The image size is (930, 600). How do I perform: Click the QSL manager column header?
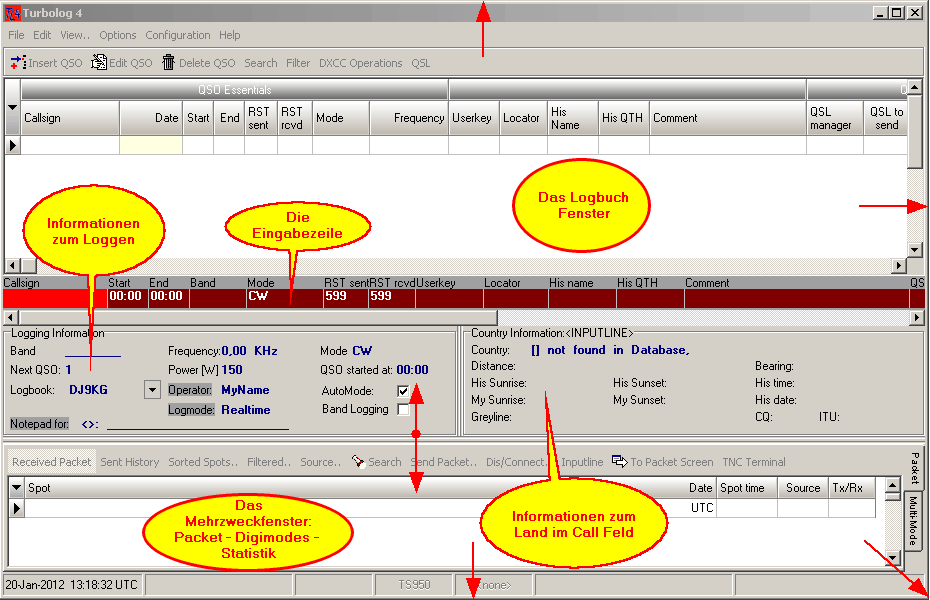click(x=835, y=118)
